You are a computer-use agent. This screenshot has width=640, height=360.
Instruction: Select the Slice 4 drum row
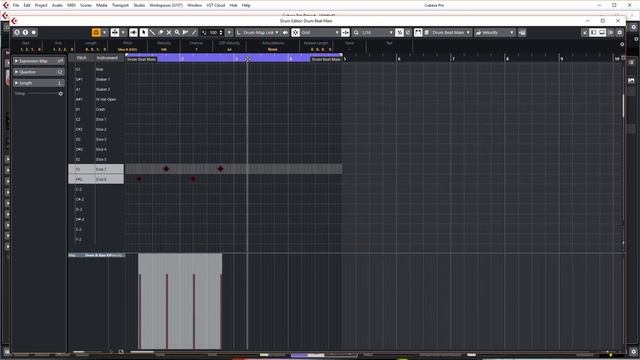point(96,149)
